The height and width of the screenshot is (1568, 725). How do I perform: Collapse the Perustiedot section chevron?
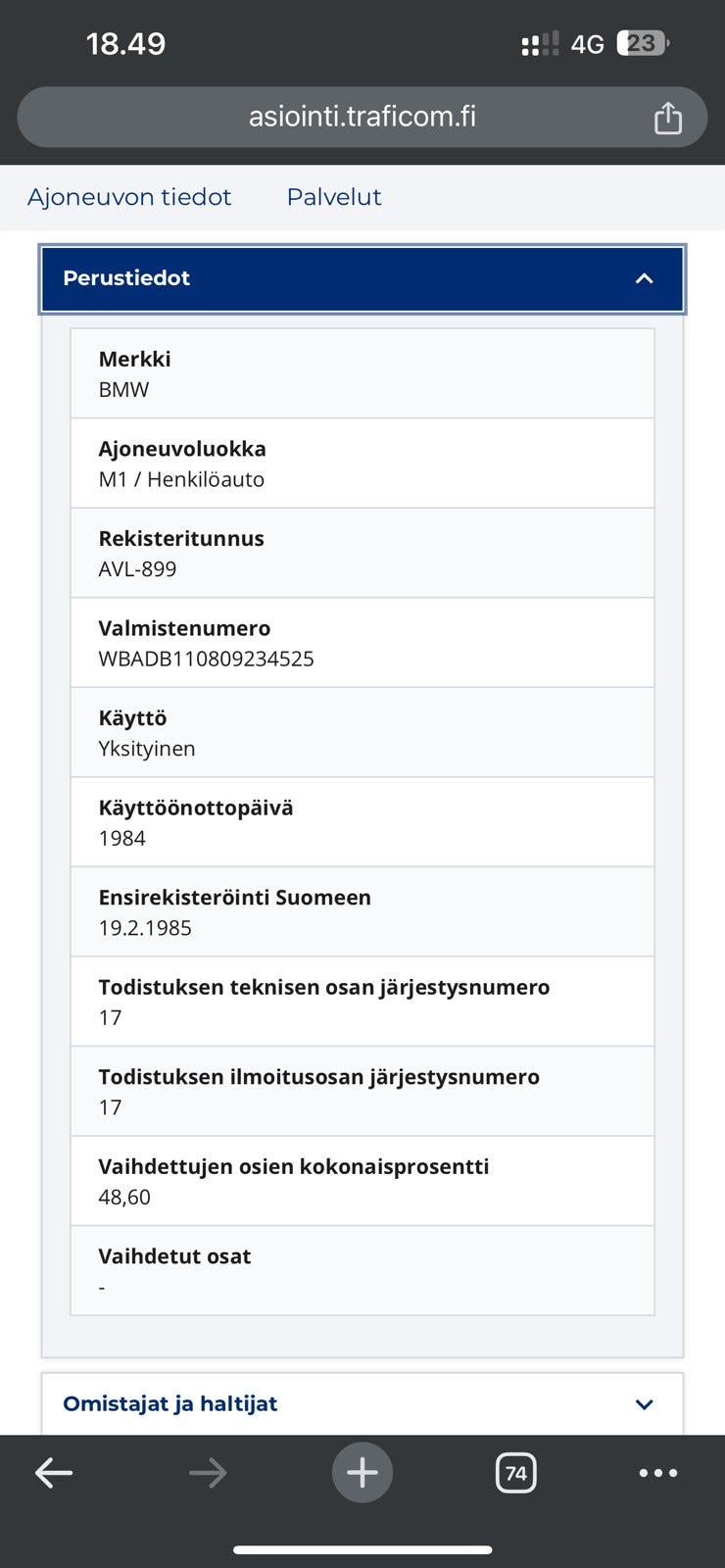tap(644, 278)
